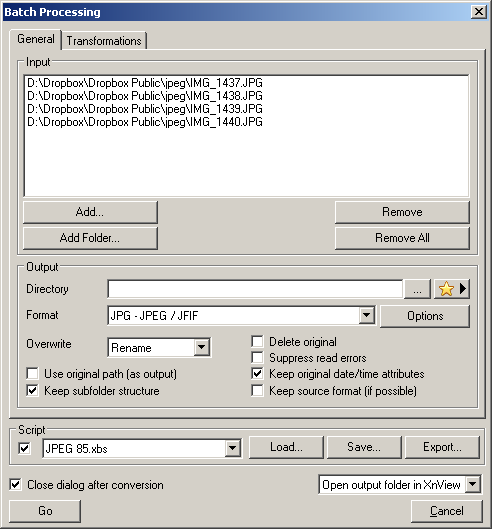Browse for output directory with ... button
The width and height of the screenshot is (492, 529).
point(417,289)
